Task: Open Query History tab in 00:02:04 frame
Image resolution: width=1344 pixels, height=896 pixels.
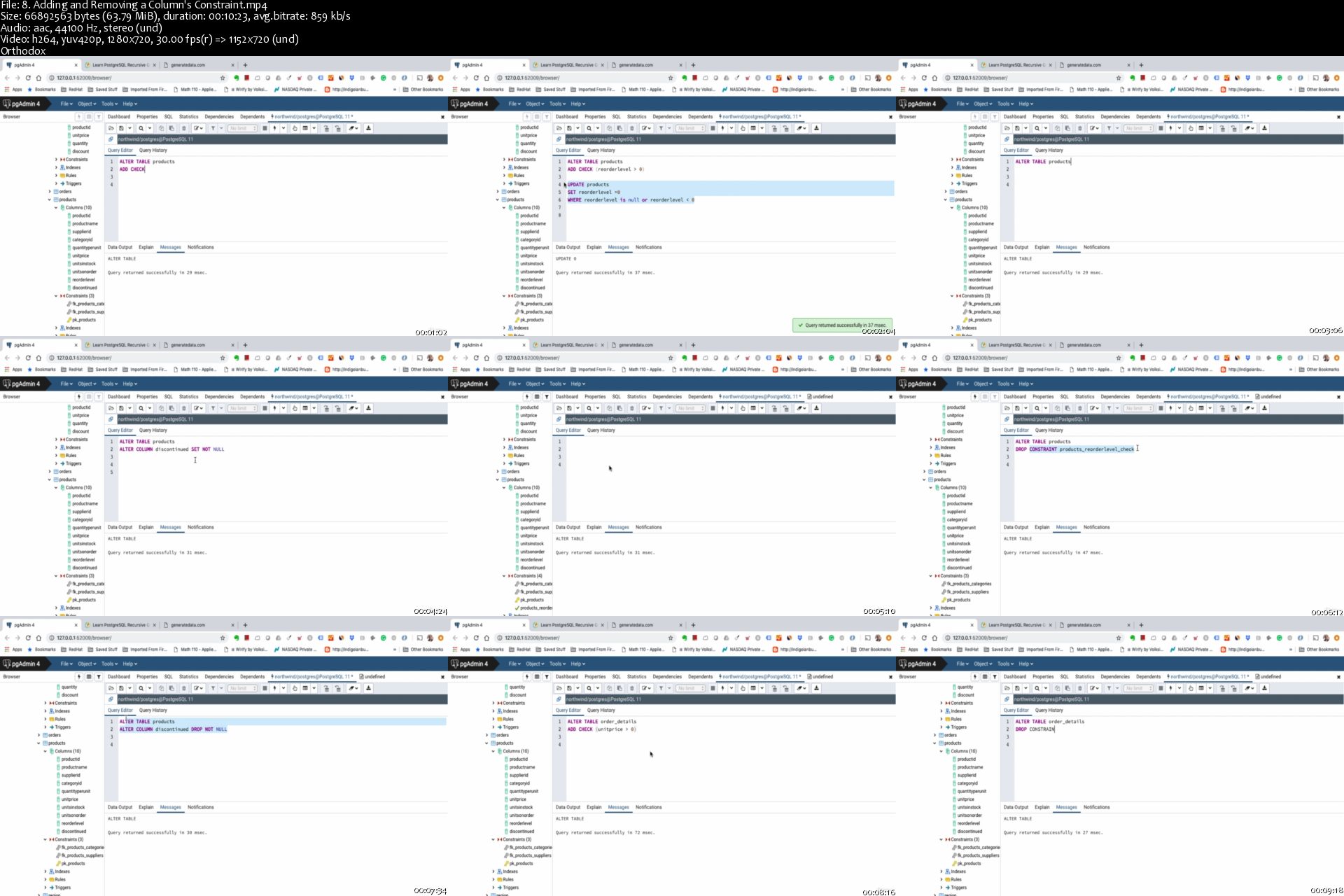Action: tap(601, 150)
